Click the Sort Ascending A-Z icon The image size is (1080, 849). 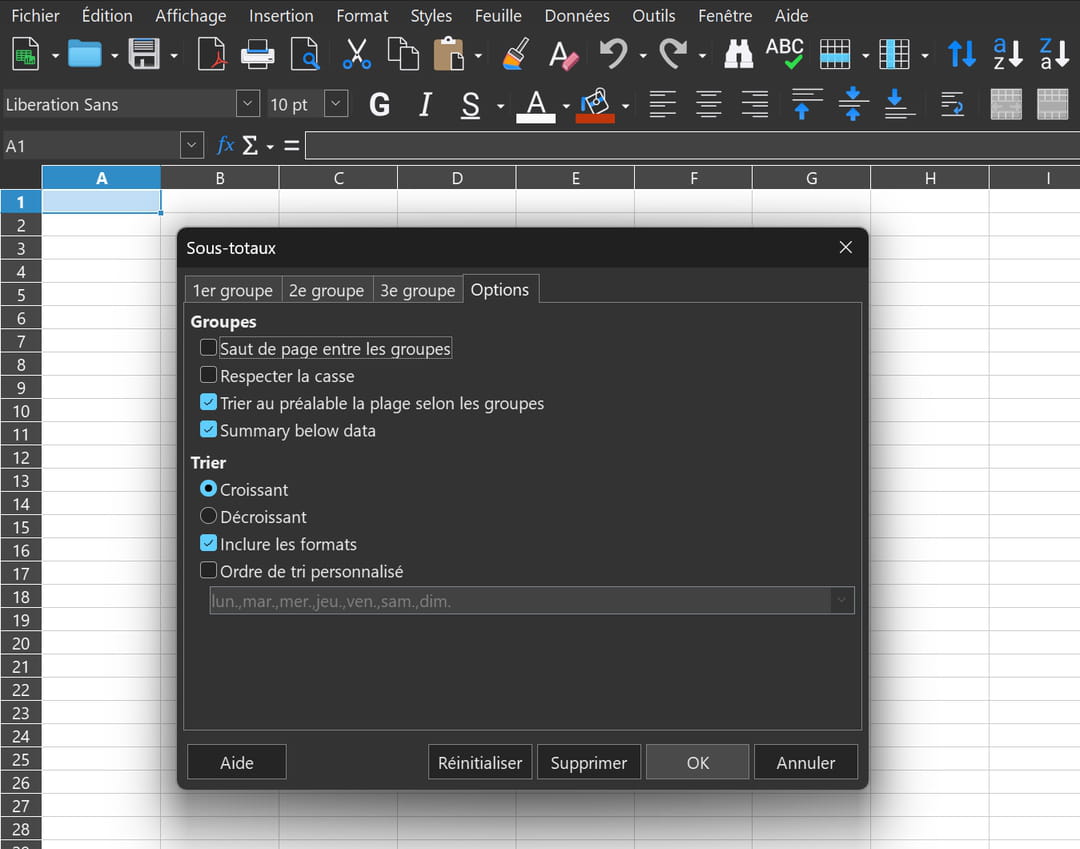[1008, 54]
